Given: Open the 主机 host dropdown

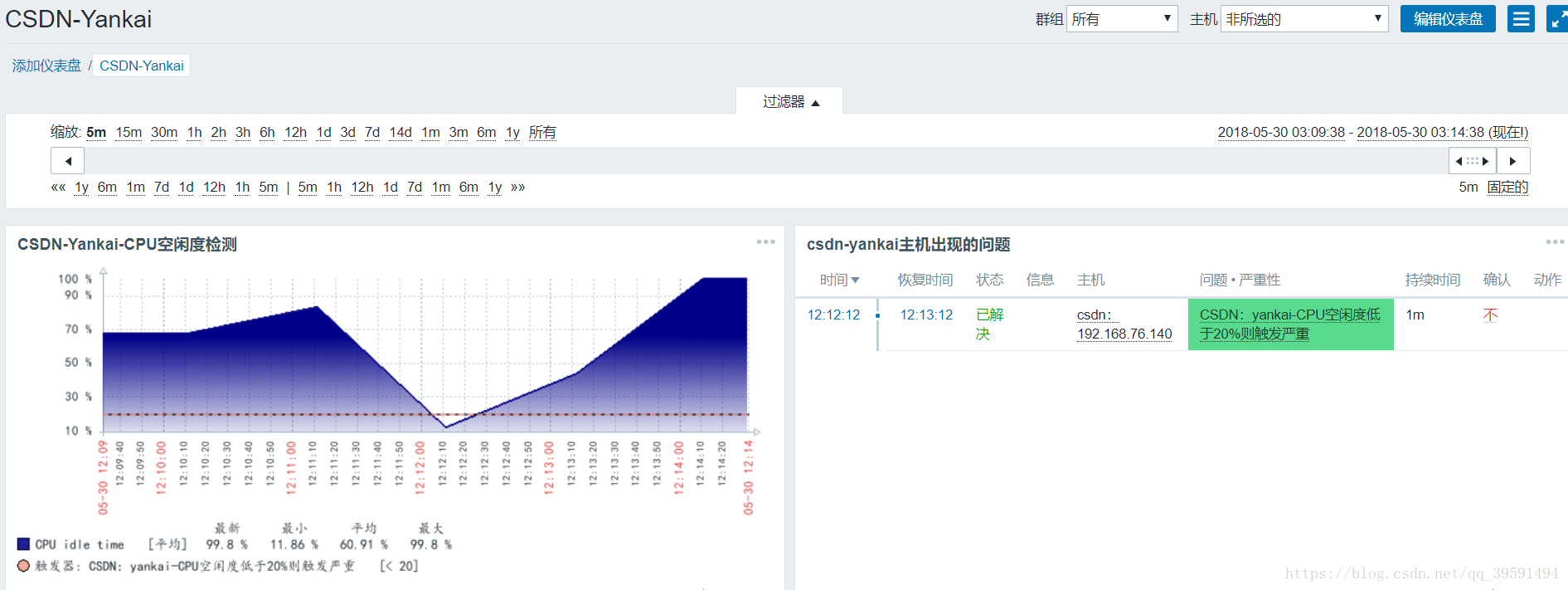Looking at the screenshot, I should 1304,19.
